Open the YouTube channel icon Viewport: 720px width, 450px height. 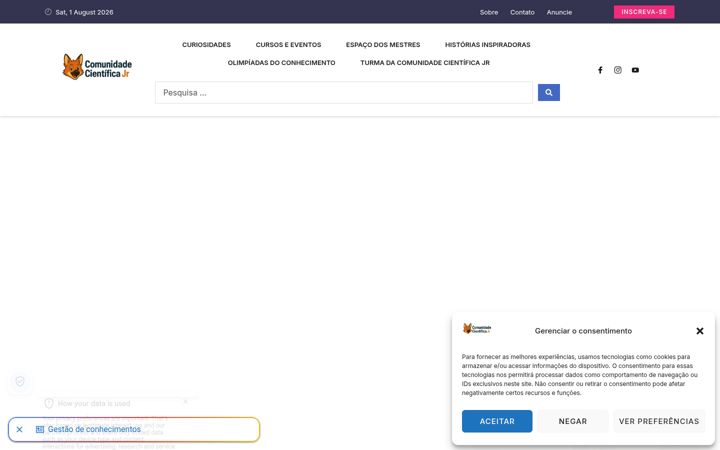[x=635, y=70]
